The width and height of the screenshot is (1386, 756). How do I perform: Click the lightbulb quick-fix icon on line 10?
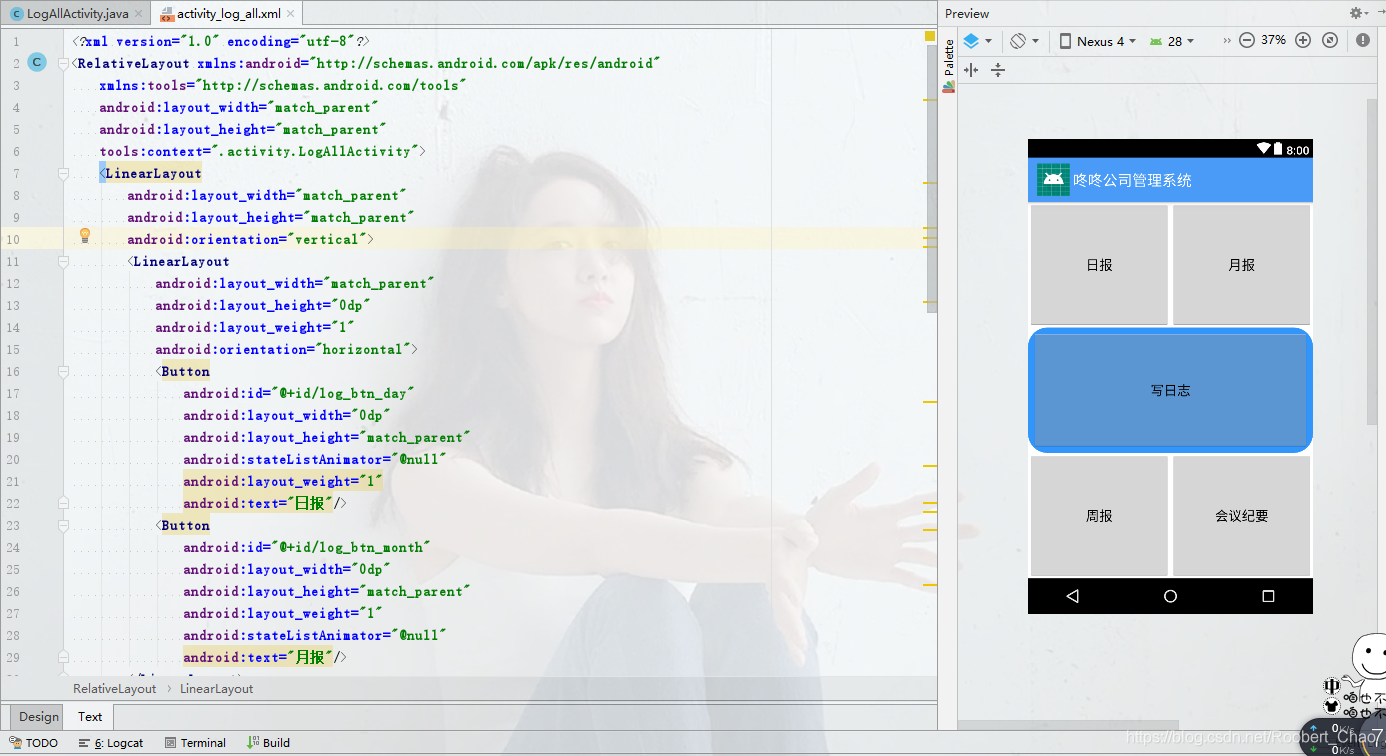coord(85,236)
